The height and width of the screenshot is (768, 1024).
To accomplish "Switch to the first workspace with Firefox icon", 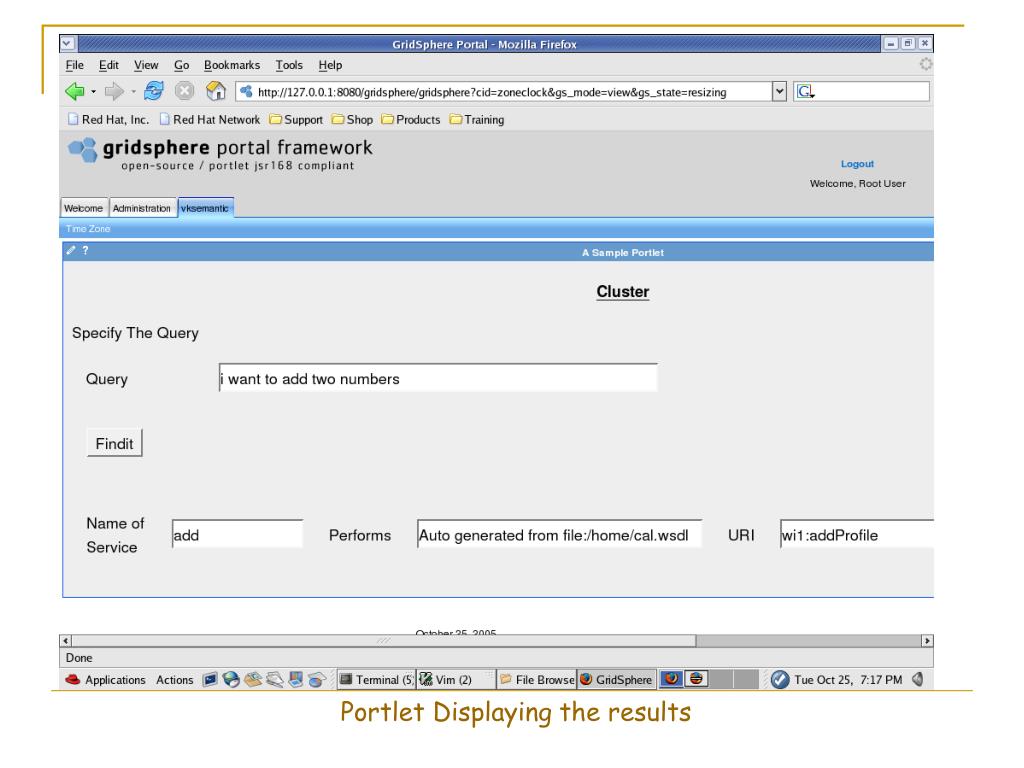I will click(671, 679).
